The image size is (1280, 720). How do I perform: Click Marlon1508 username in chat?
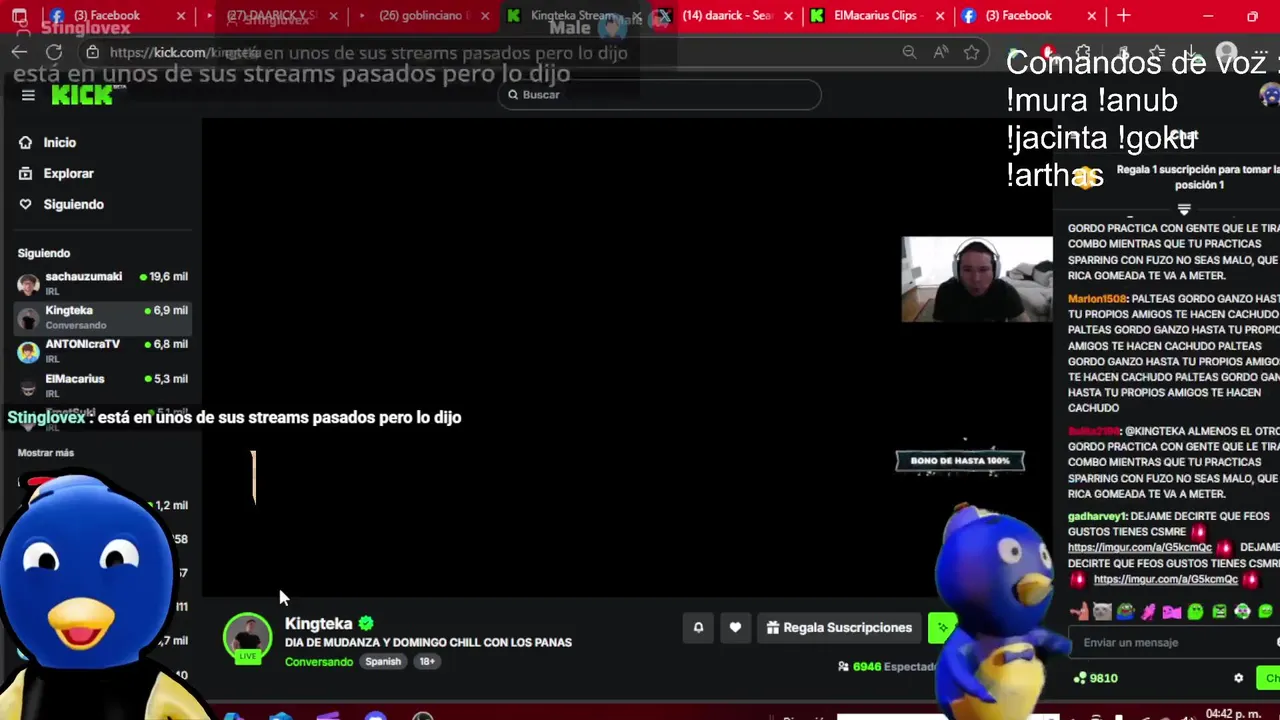(1097, 299)
